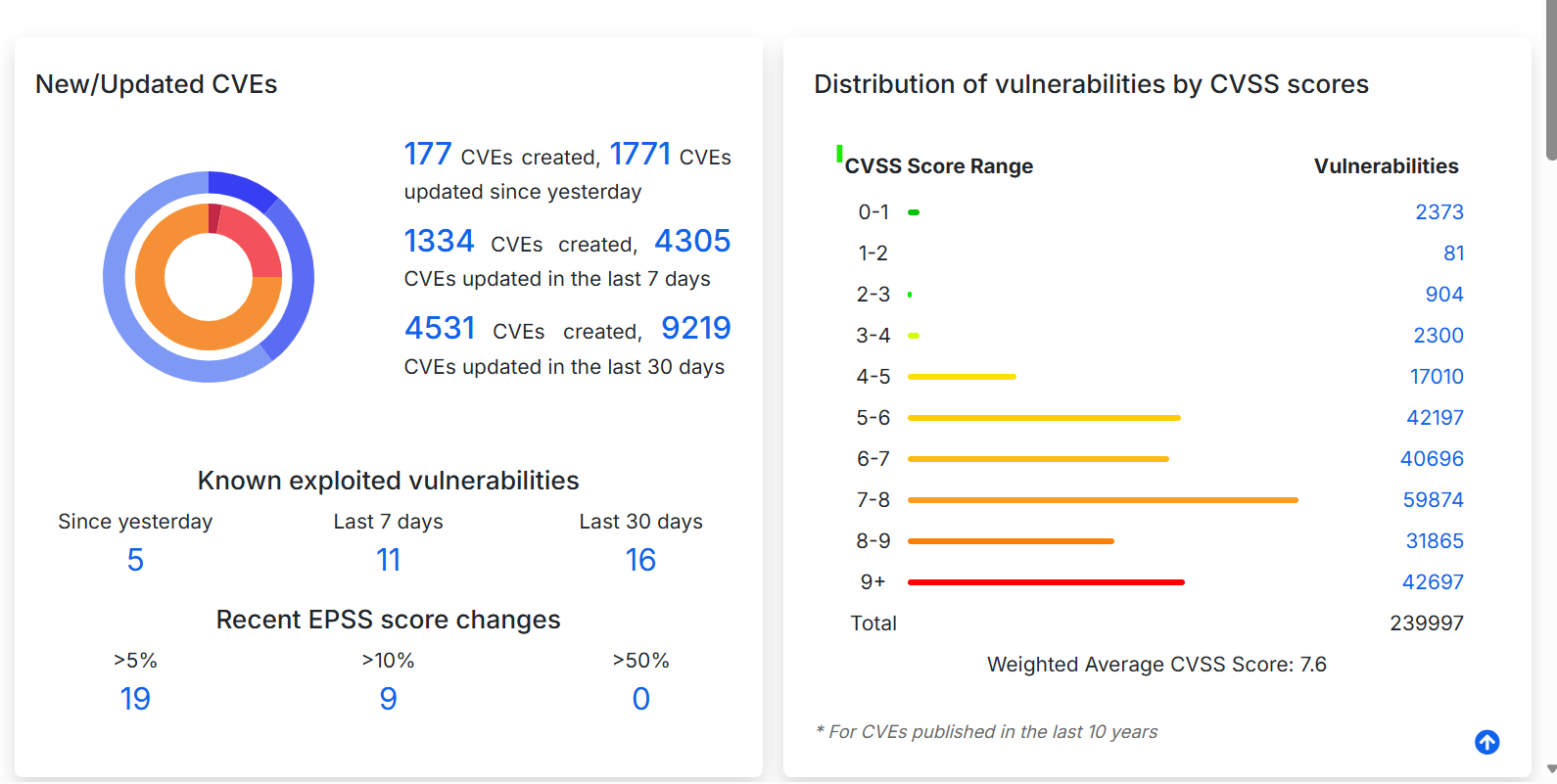Open the 11 exploited vulnerabilities last 7 days

pos(388,560)
